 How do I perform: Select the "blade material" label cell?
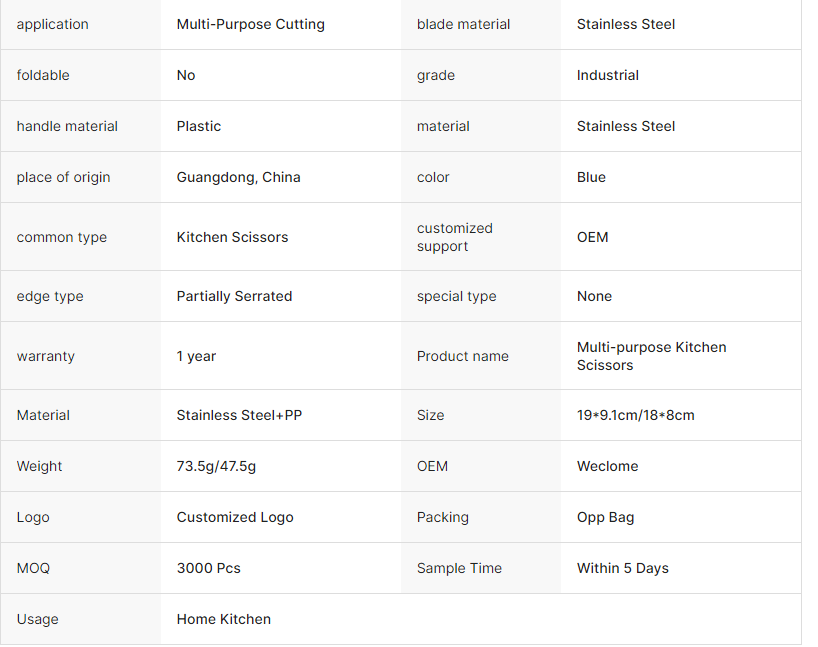(x=463, y=24)
